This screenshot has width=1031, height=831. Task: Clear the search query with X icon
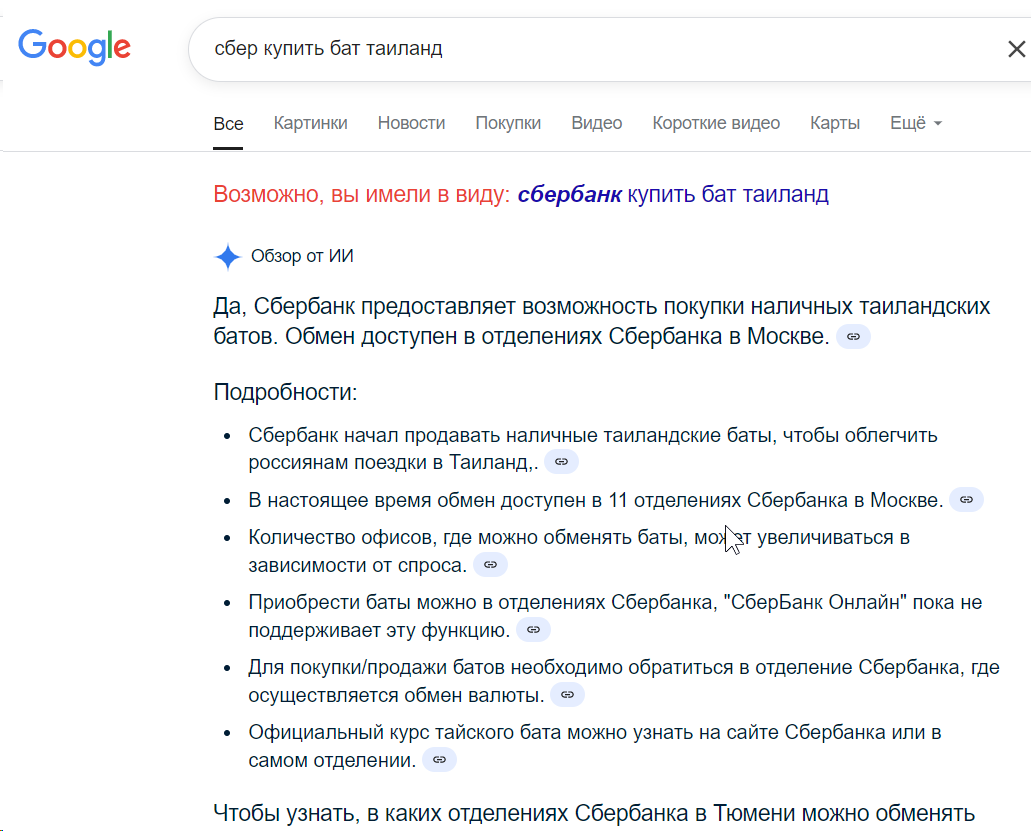point(1016,49)
